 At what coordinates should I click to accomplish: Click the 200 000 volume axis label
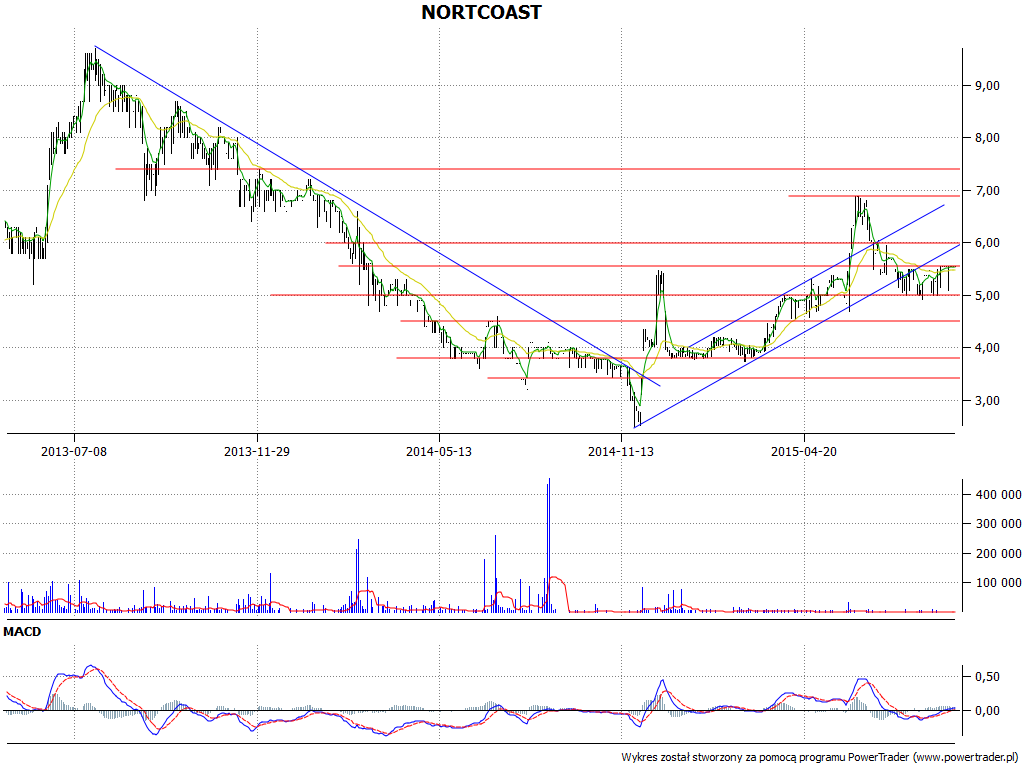pyautogui.click(x=998, y=554)
